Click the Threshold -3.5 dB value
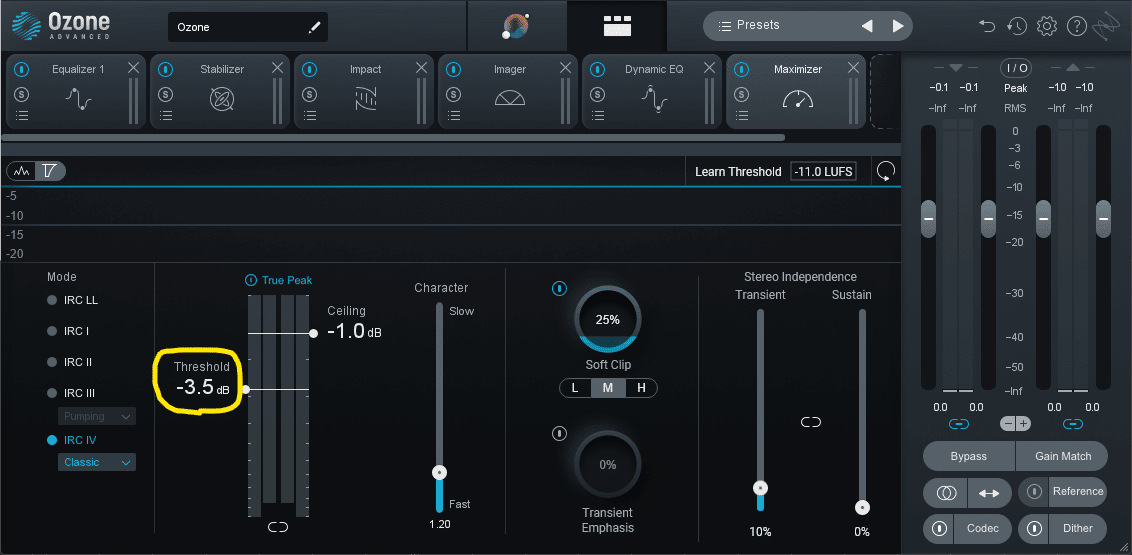 click(x=202, y=387)
